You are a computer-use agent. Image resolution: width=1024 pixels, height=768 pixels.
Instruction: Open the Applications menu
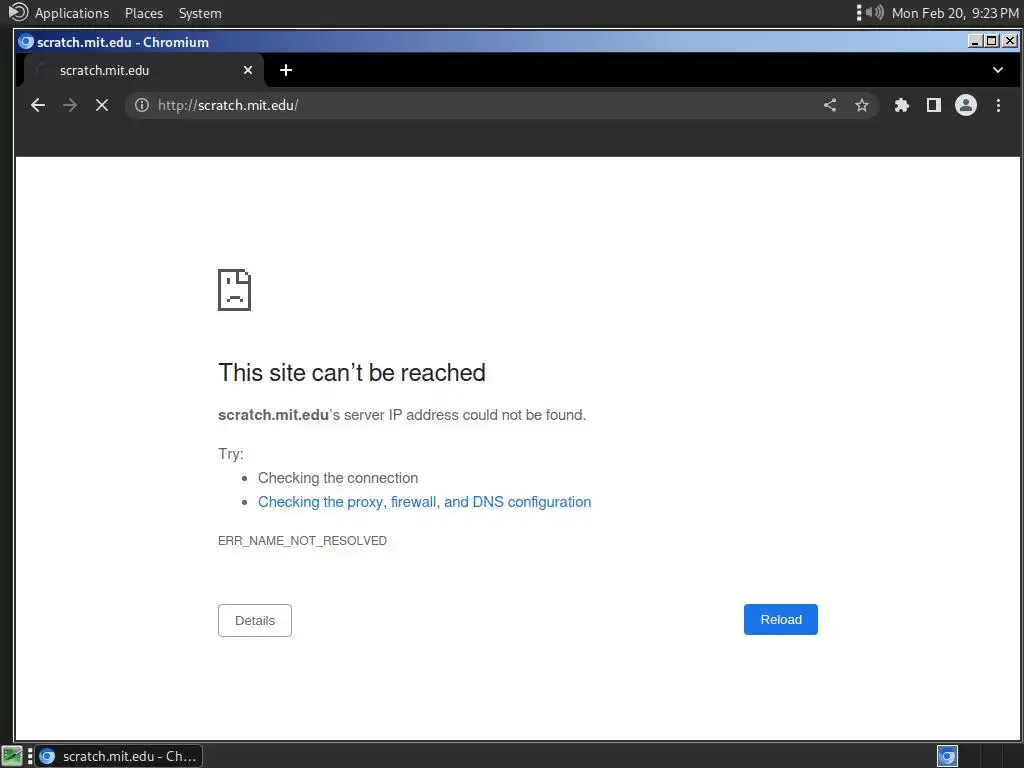[72, 13]
